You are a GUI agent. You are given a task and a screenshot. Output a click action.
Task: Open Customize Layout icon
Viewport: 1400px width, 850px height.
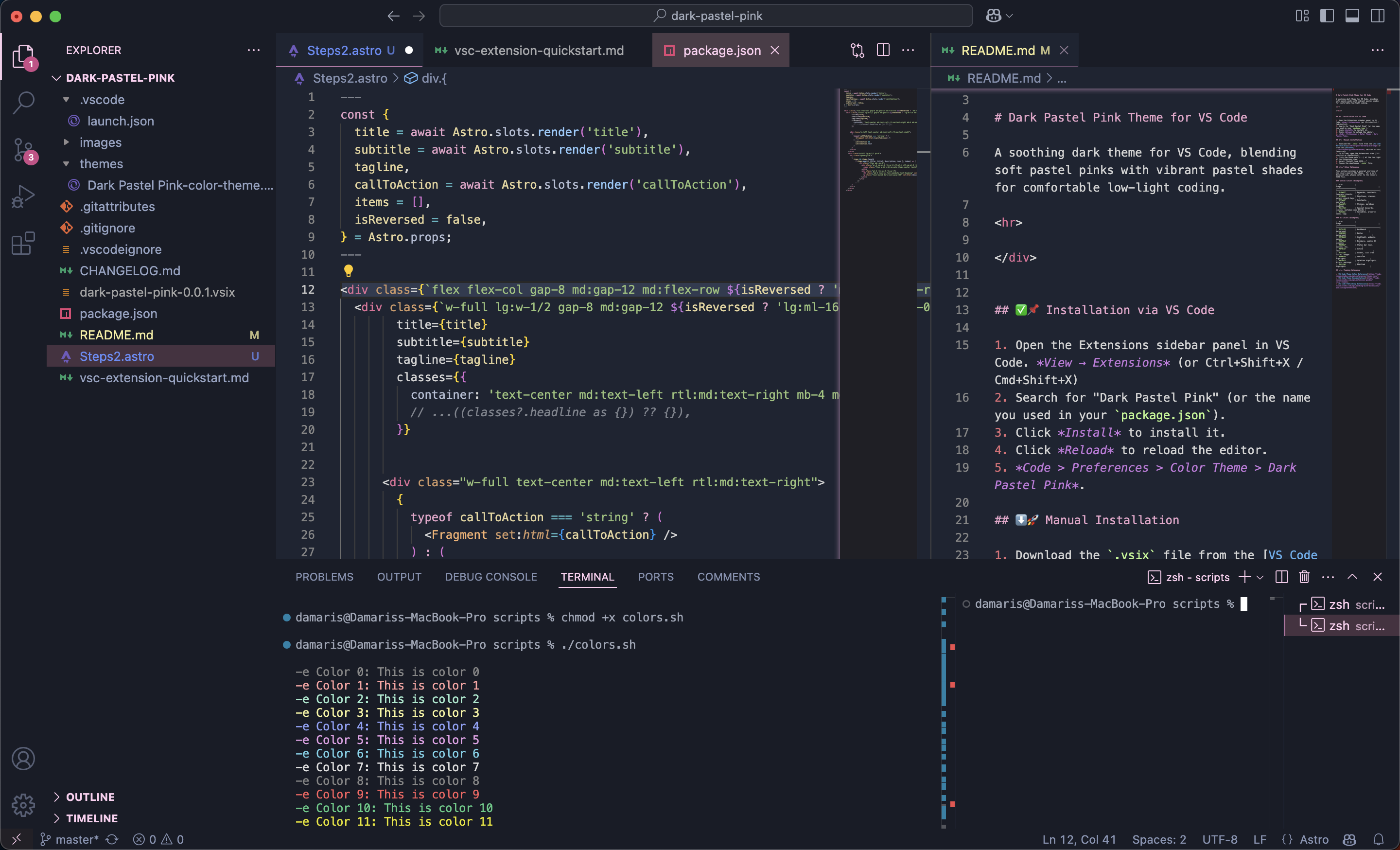pos(1302,16)
